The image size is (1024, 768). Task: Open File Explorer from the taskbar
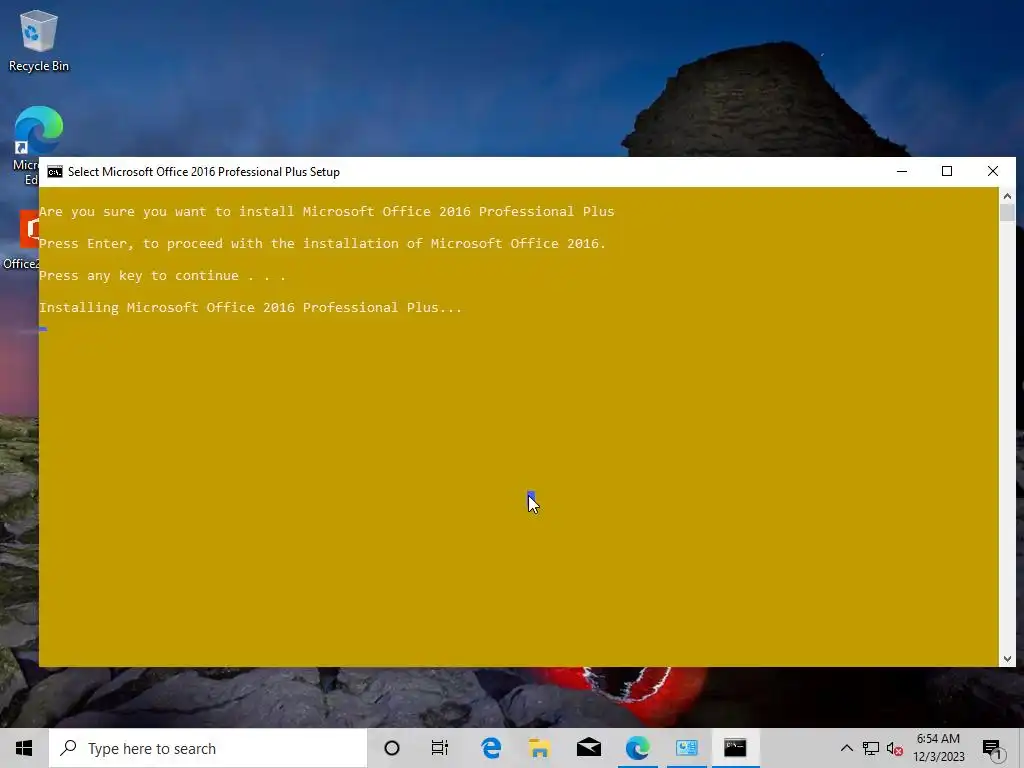coord(539,748)
